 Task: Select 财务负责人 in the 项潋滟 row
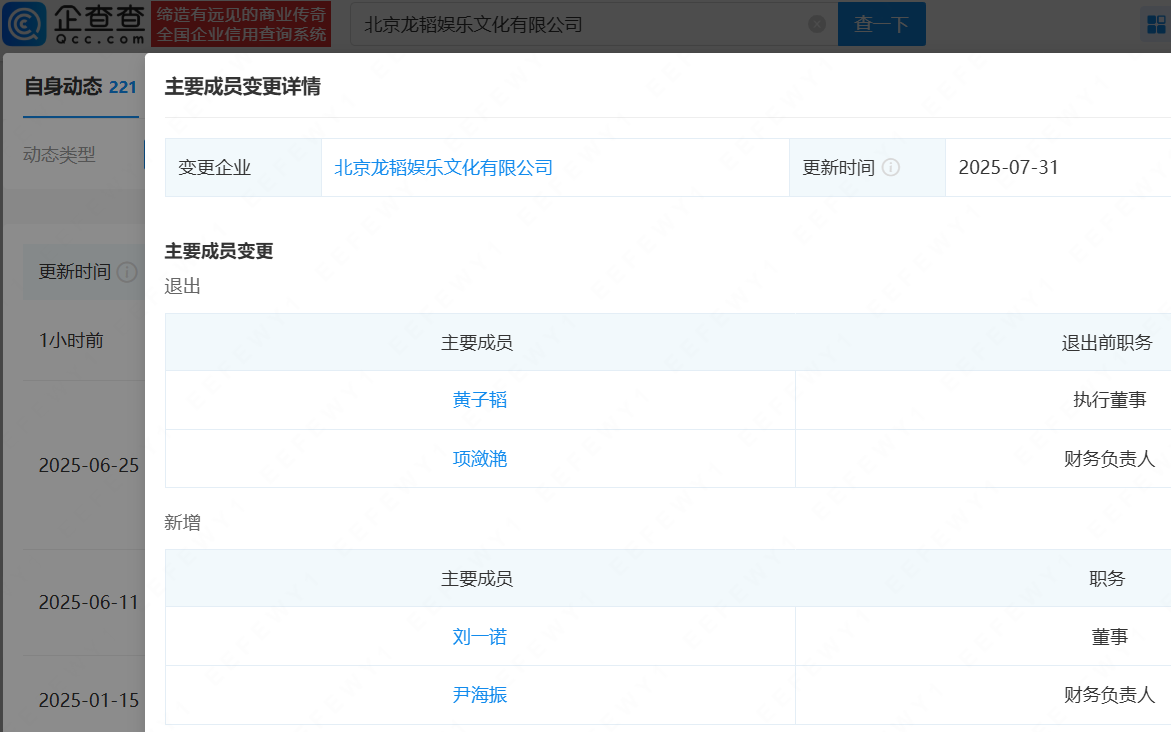1110,459
